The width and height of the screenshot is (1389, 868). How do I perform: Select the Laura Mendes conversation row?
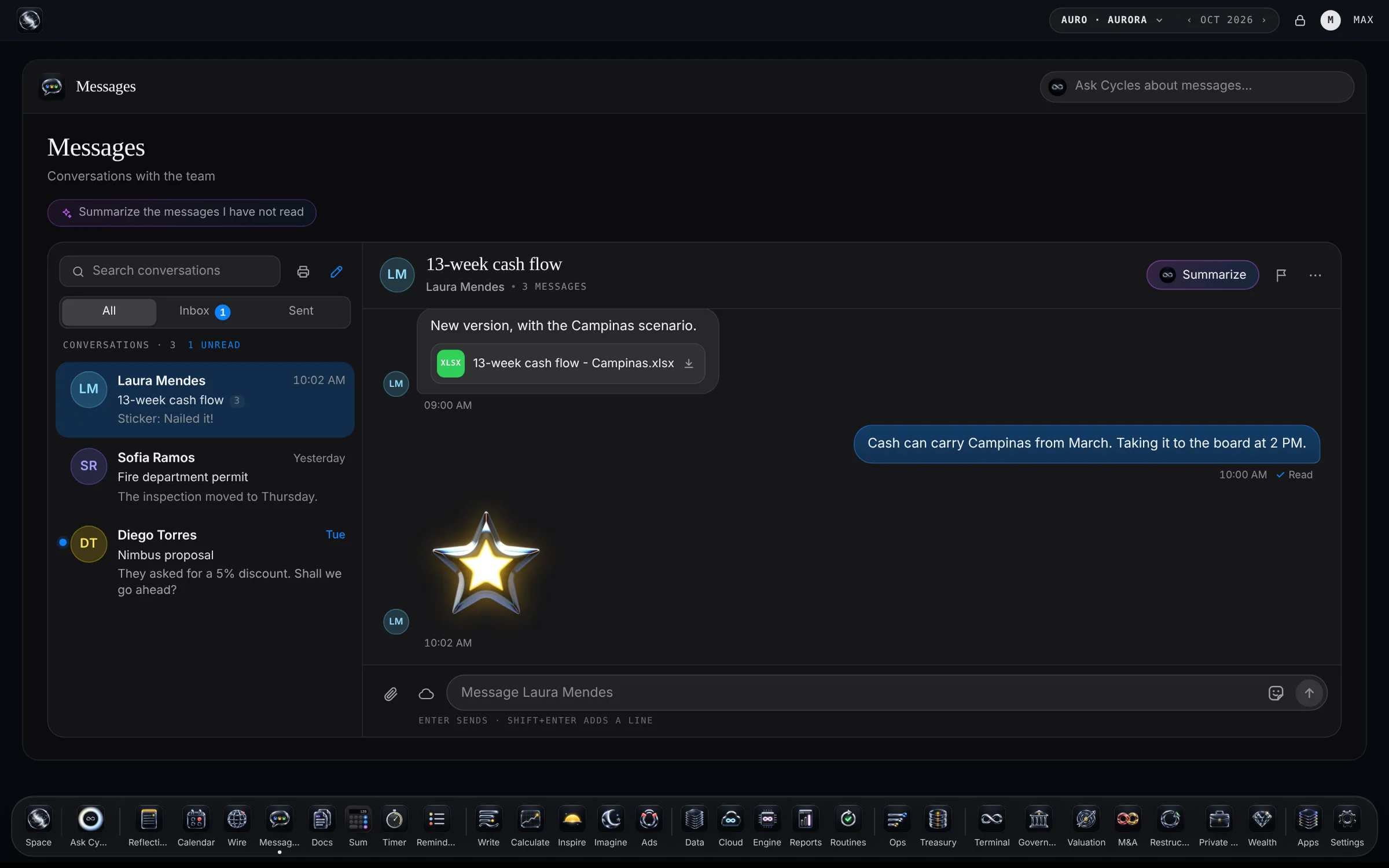tap(205, 399)
